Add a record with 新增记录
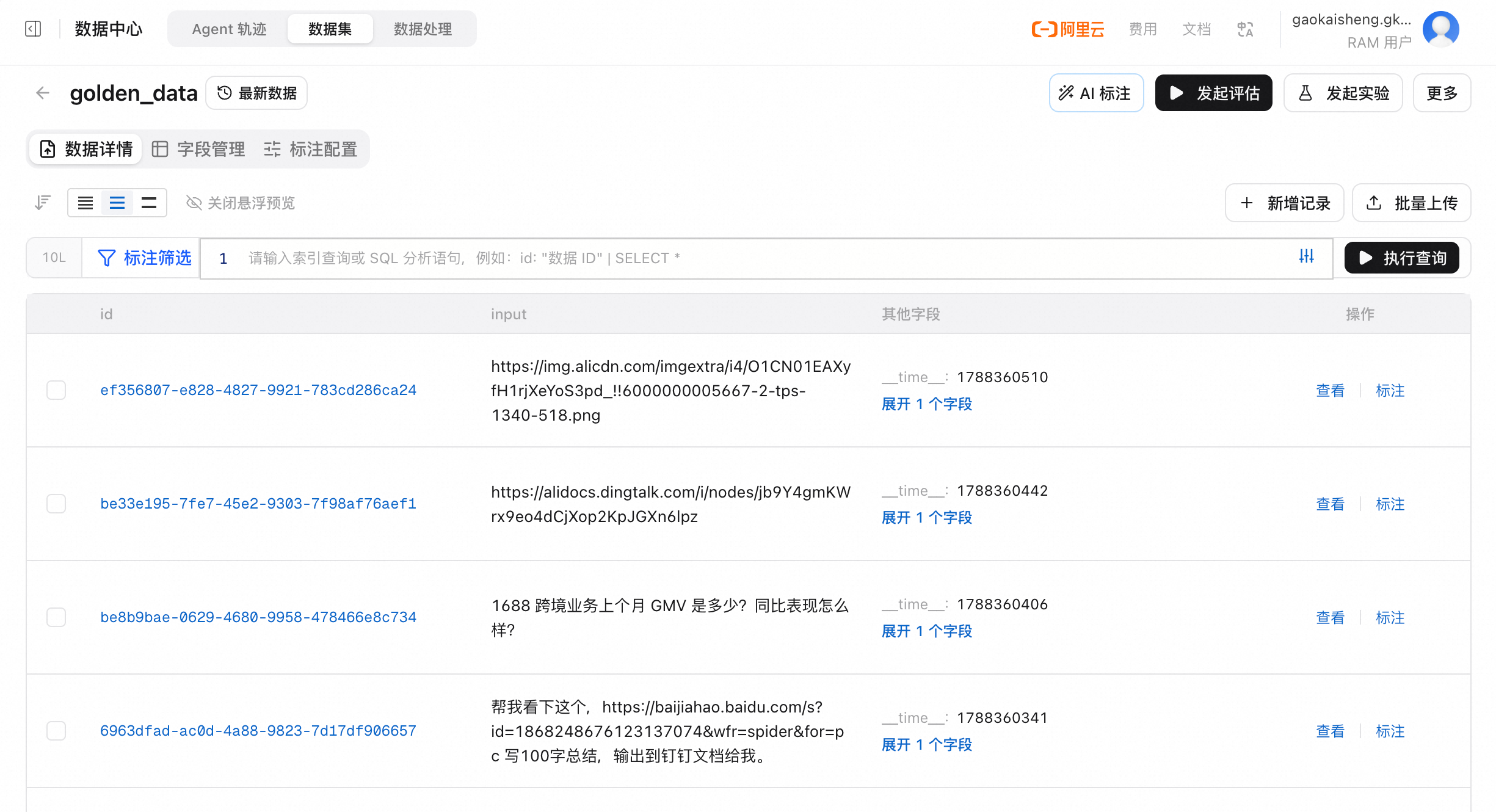Viewport: 1496px width, 812px height. click(1284, 203)
